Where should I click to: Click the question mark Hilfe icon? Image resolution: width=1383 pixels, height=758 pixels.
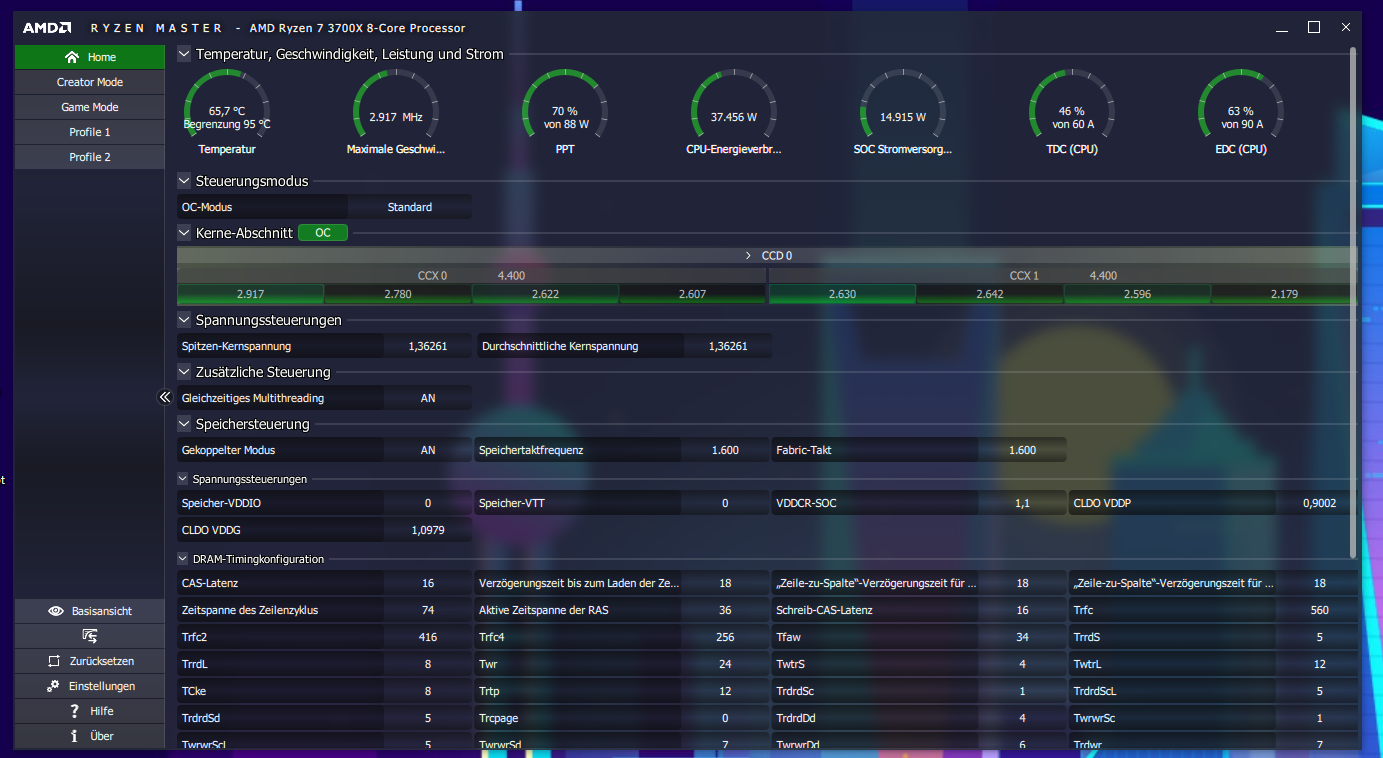tap(74, 711)
